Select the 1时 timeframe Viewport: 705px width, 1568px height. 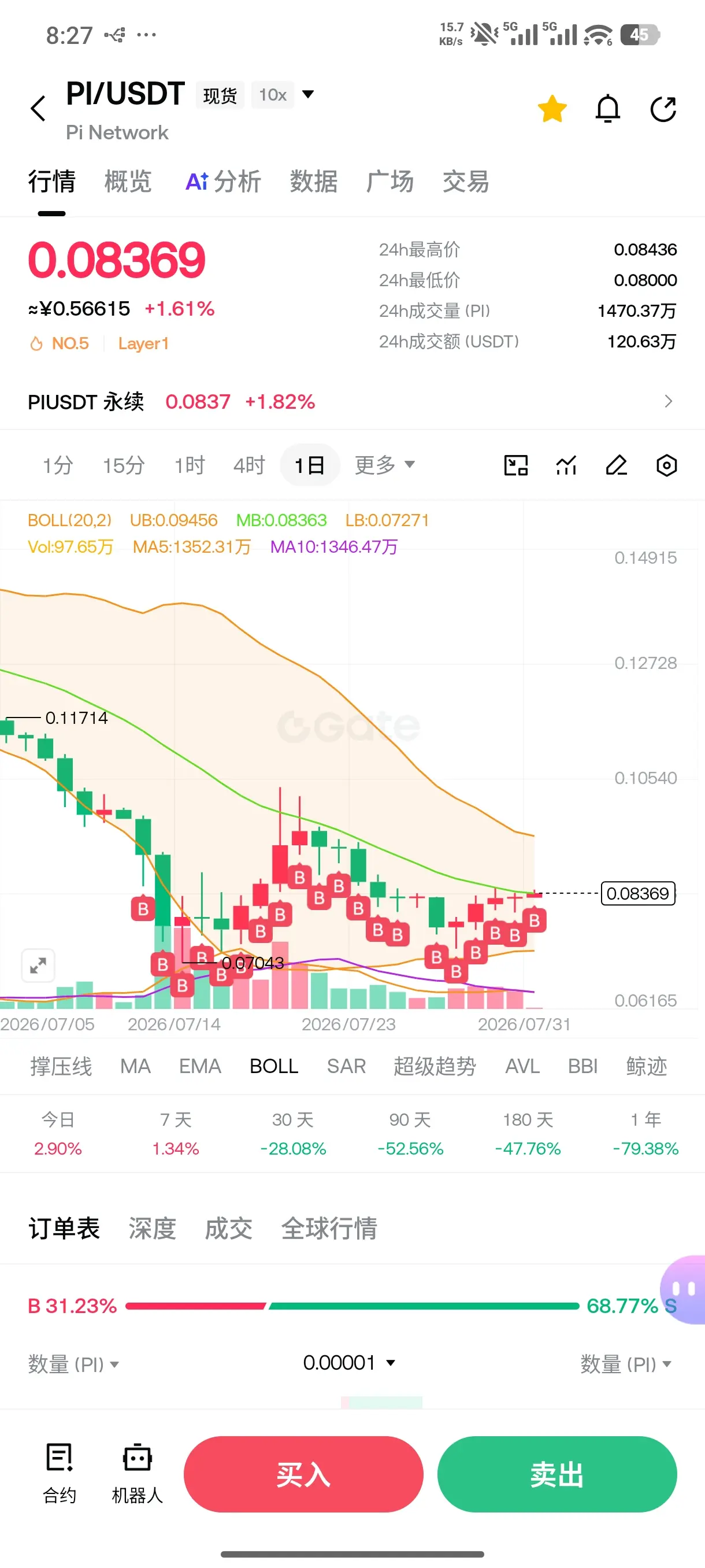(190, 465)
